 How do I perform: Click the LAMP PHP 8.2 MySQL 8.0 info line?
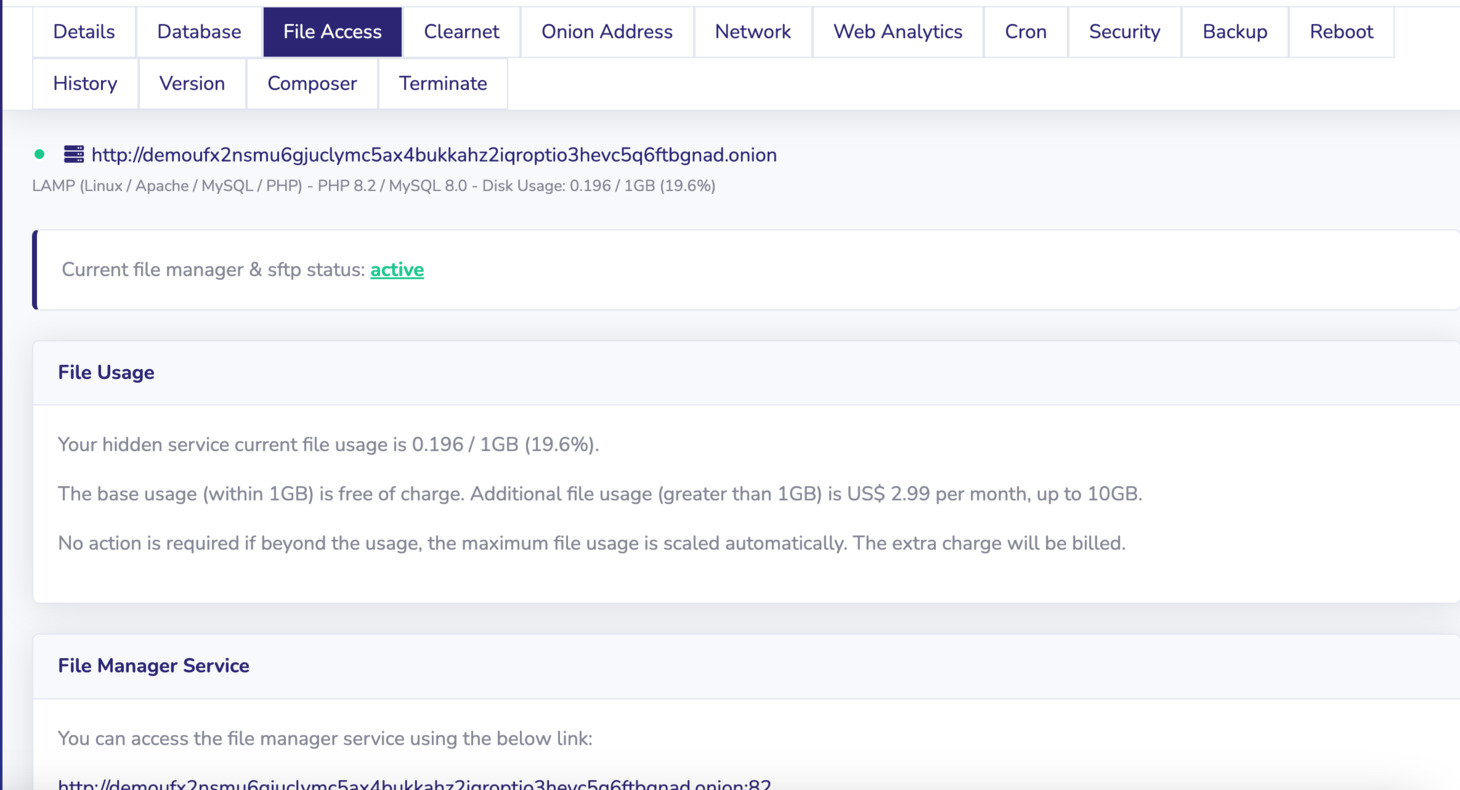374,186
